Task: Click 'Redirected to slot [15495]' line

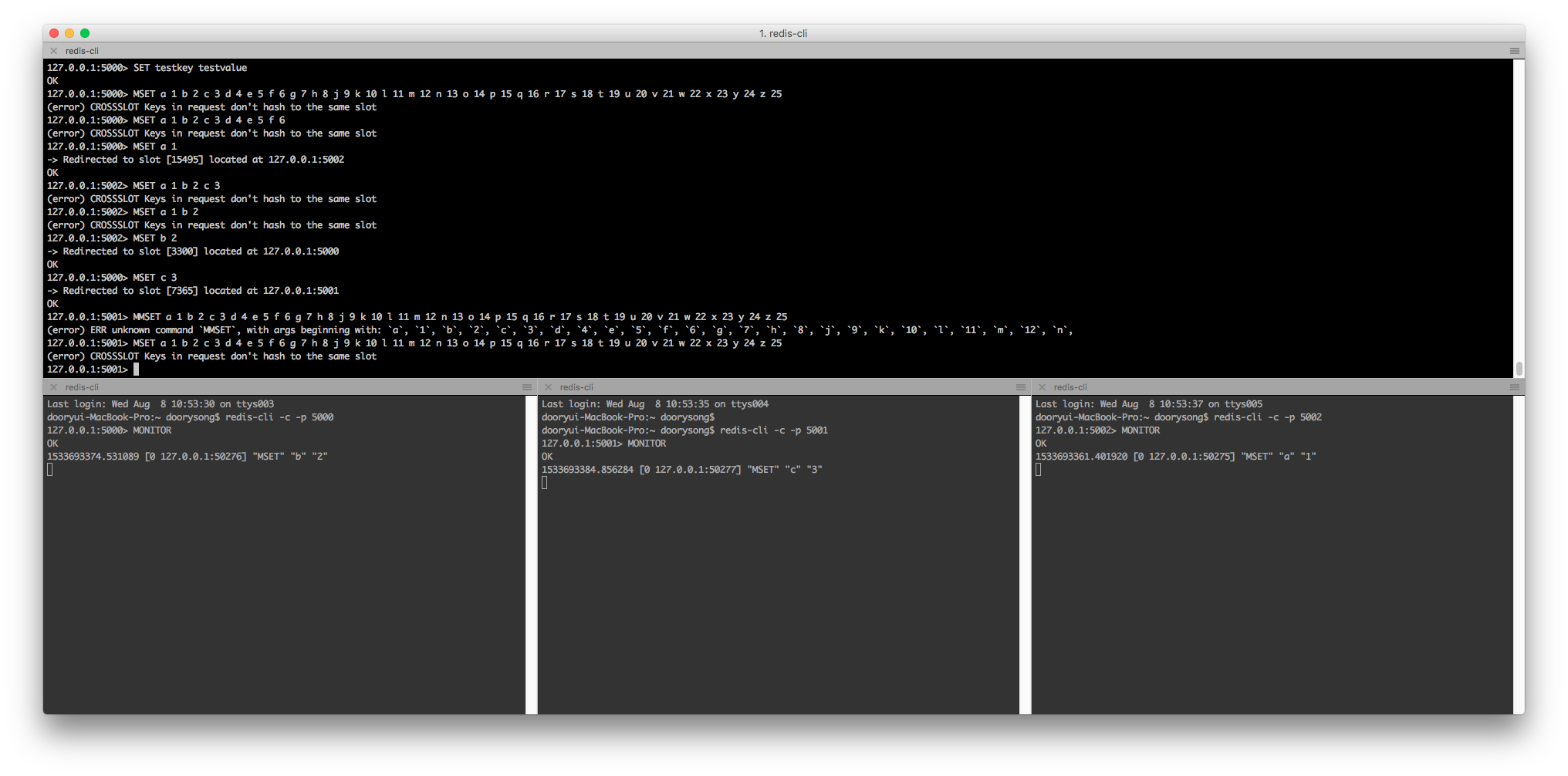Action: (196, 160)
